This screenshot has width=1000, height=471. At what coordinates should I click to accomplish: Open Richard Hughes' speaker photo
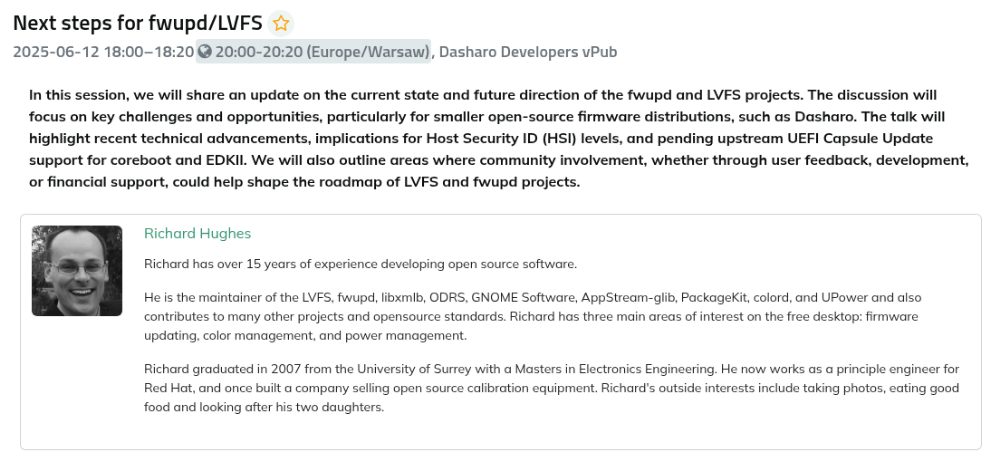tap(77, 271)
